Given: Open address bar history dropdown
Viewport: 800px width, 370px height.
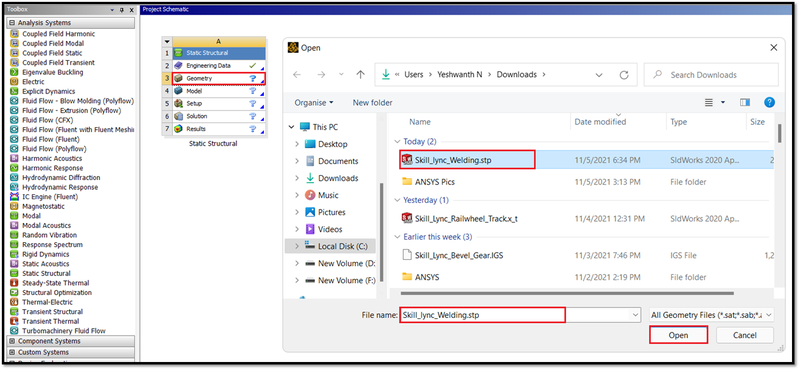Looking at the screenshot, I should pos(599,75).
